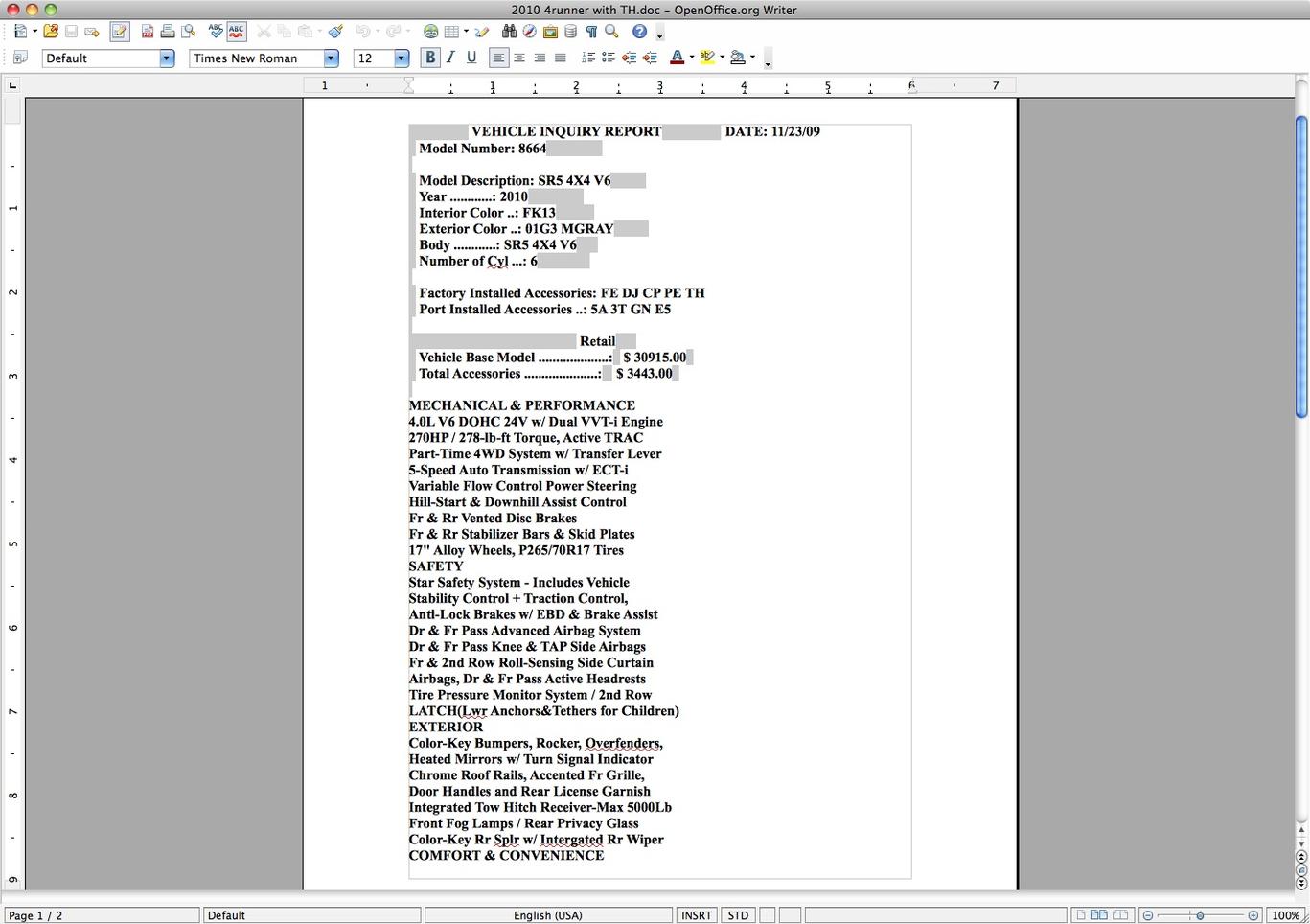Viewport: 1310px width, 924px height.
Task: Expand the Font Name dropdown
Action: pyautogui.click(x=331, y=58)
